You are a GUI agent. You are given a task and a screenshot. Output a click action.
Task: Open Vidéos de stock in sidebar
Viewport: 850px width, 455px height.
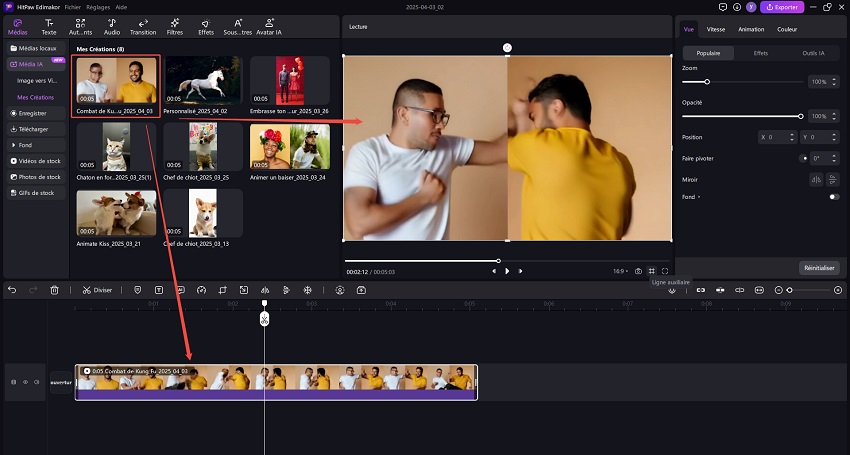(x=36, y=161)
